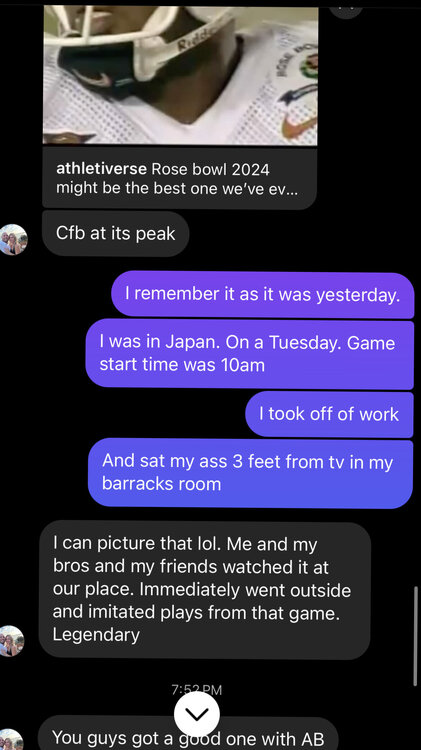Tap the scroll-to-latest down chevron button
Screen dimensions: 421x750
click(x=197, y=714)
